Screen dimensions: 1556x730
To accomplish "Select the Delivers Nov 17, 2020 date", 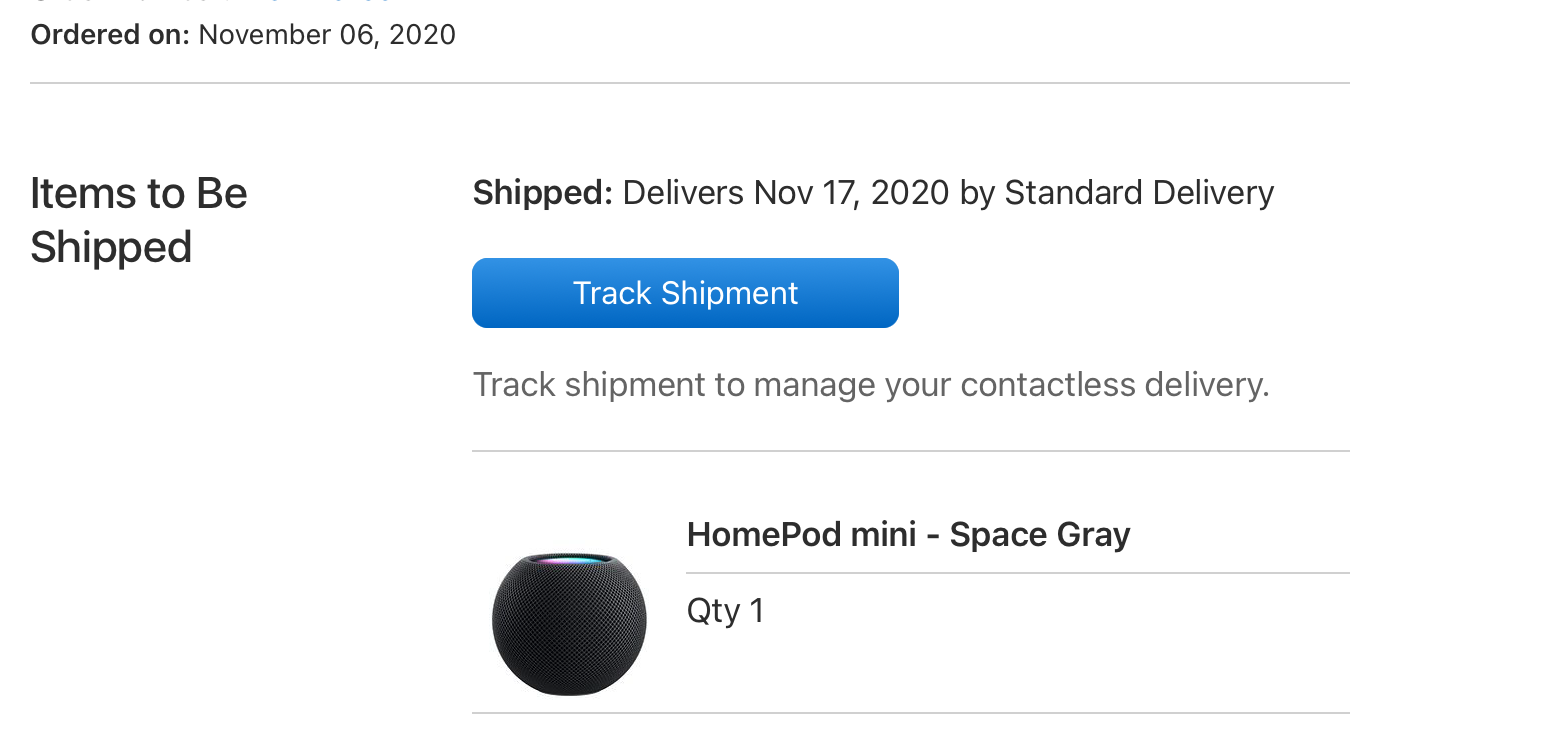I will coord(786,192).
